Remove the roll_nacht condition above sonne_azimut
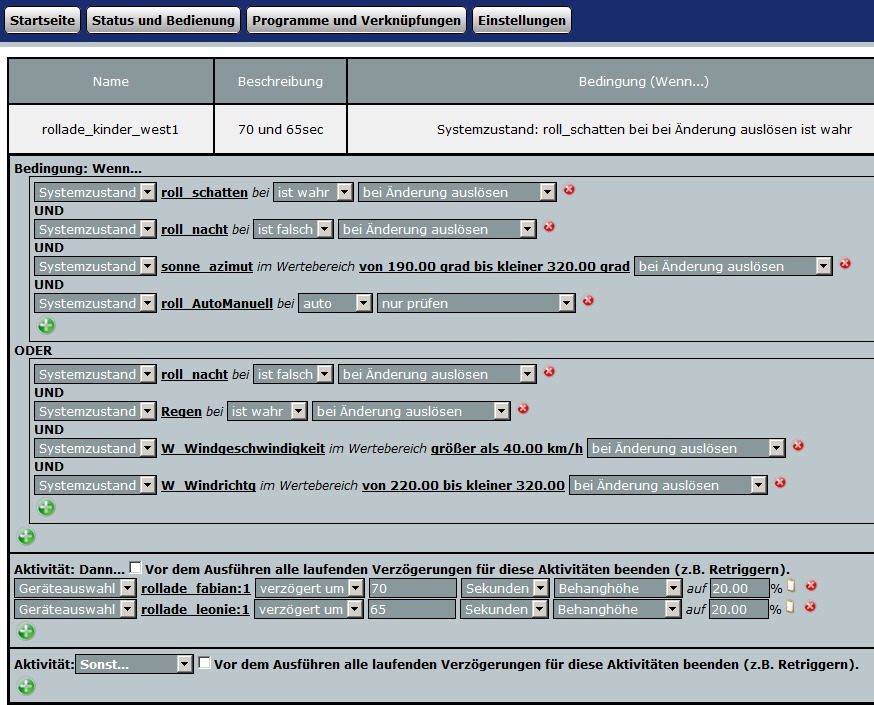874x705 pixels. coord(549,227)
